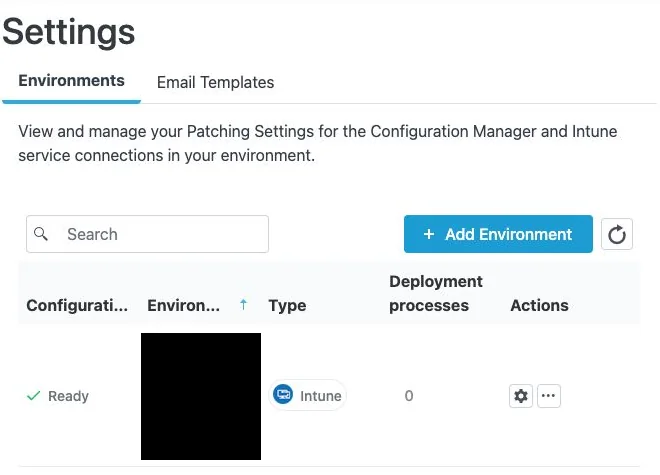Toggle sort arrow on Environment column
The height and width of the screenshot is (475, 660).
coord(243,304)
